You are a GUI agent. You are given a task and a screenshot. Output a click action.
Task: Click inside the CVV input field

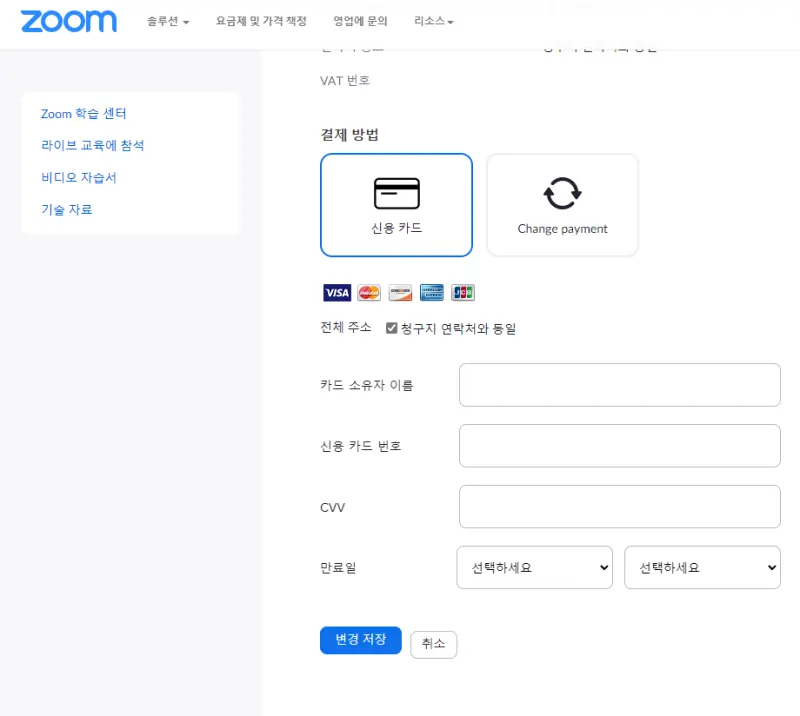[619, 506]
